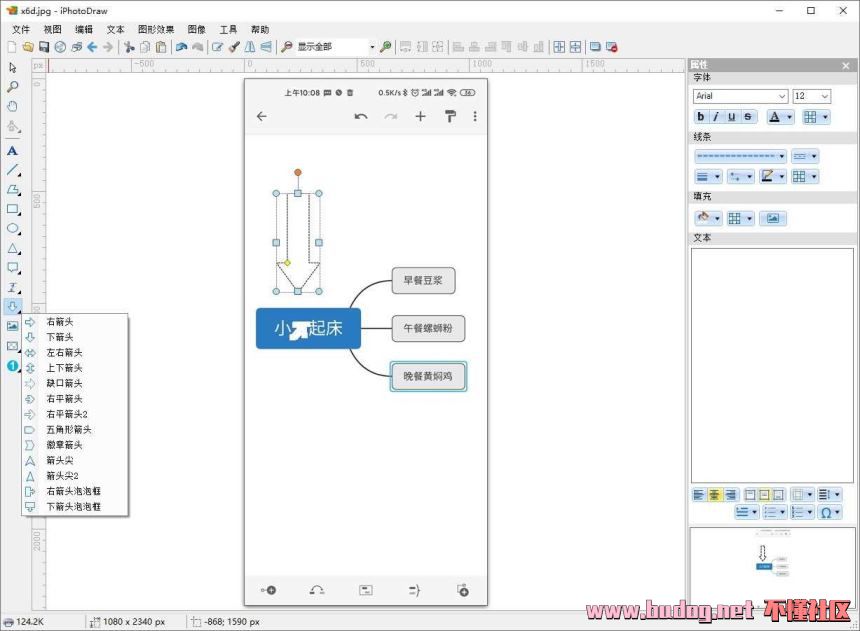860x631 pixels.
Task: Choose 左右箭头 from the arrow shapes menu
Action: click(64, 352)
